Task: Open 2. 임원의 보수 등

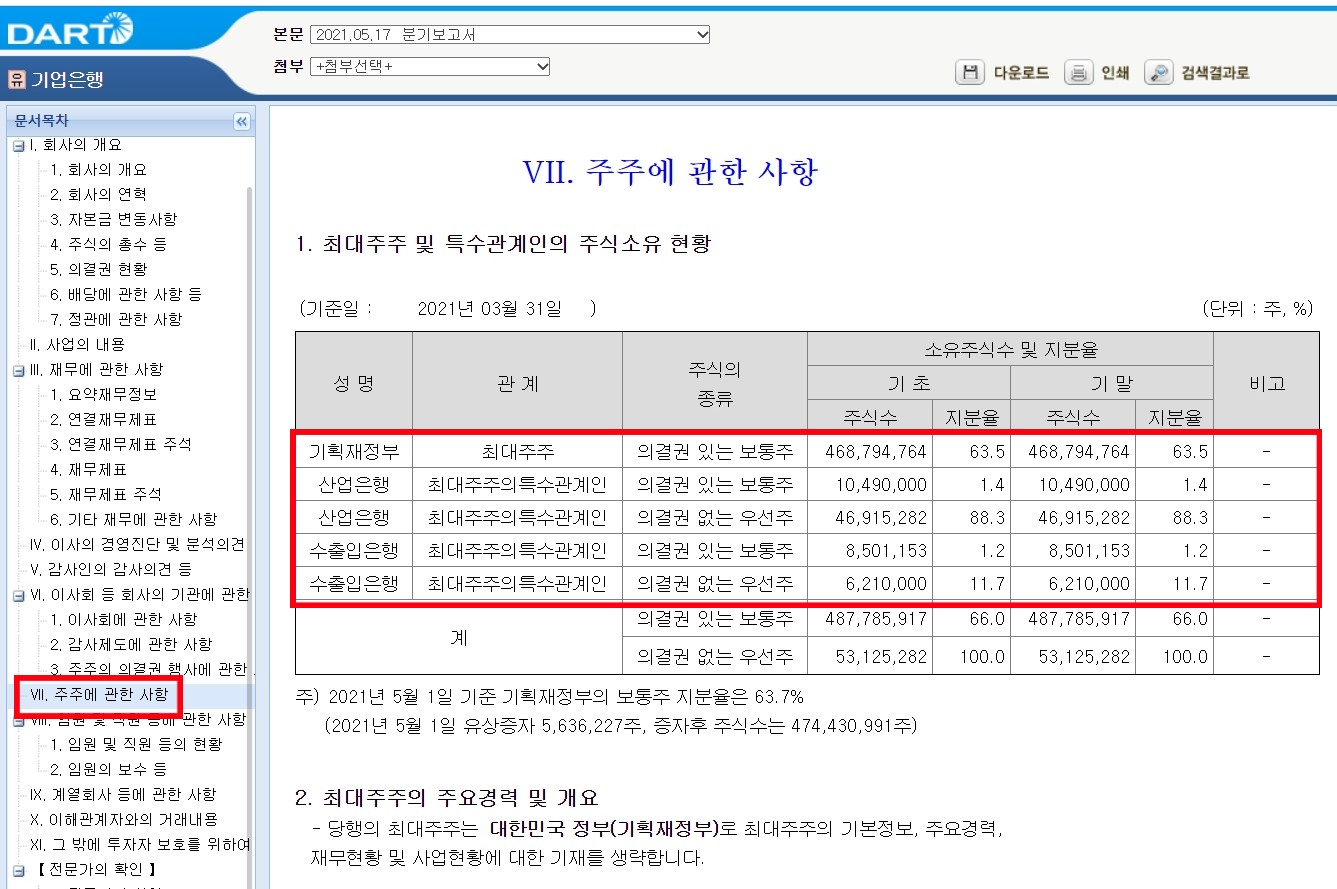Action: 108,770
